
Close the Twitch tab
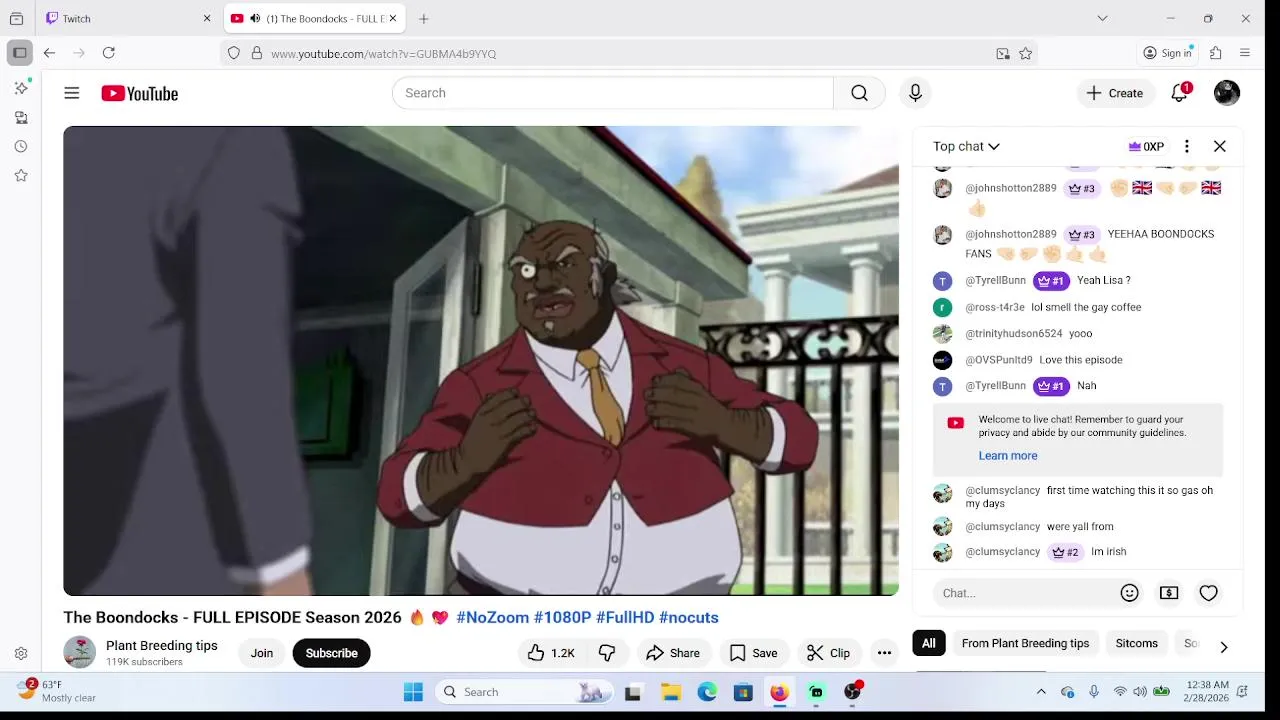pos(207,18)
